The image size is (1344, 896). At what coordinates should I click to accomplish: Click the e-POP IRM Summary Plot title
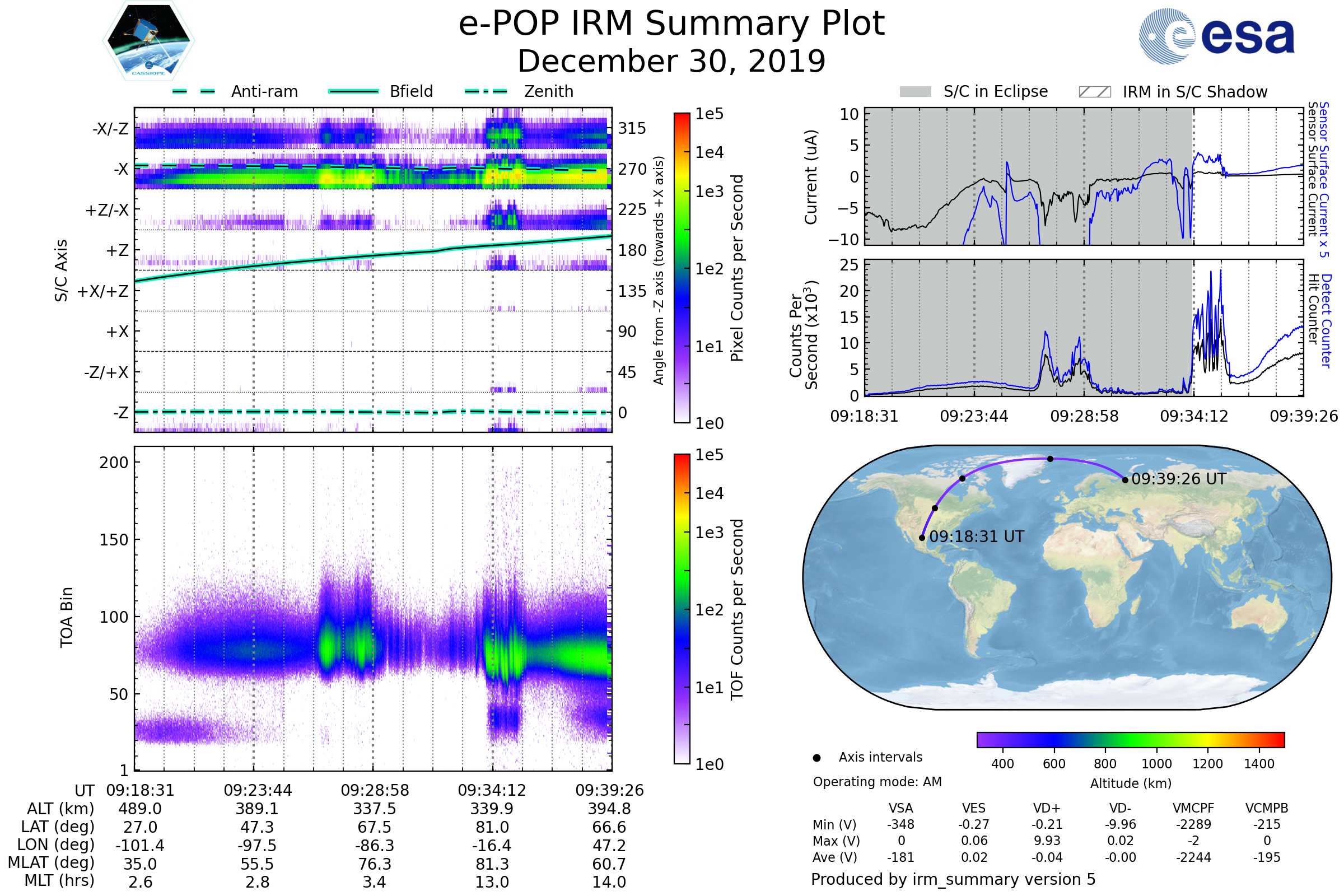click(671, 24)
